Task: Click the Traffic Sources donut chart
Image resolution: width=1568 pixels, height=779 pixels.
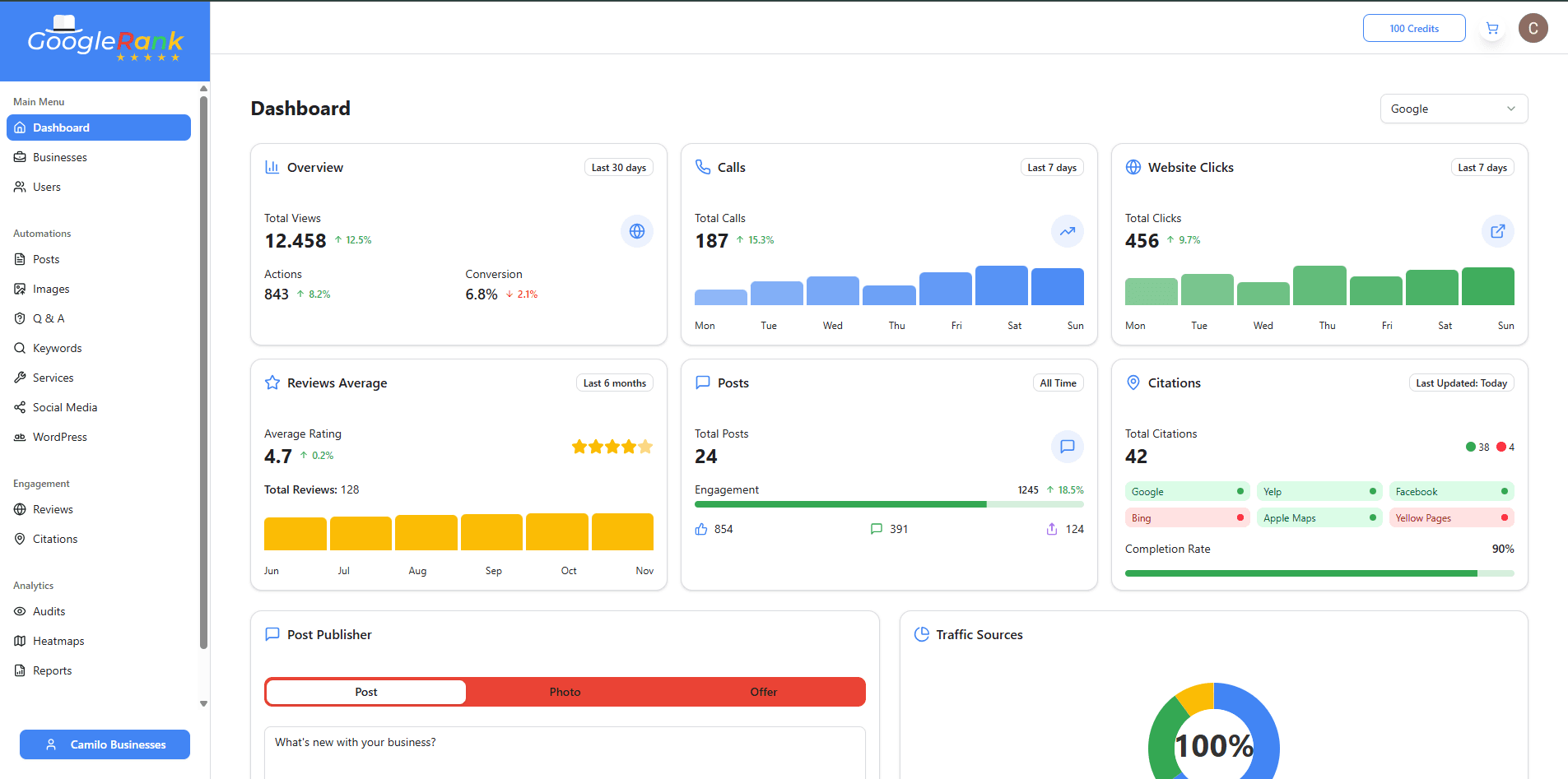Action: (1214, 732)
